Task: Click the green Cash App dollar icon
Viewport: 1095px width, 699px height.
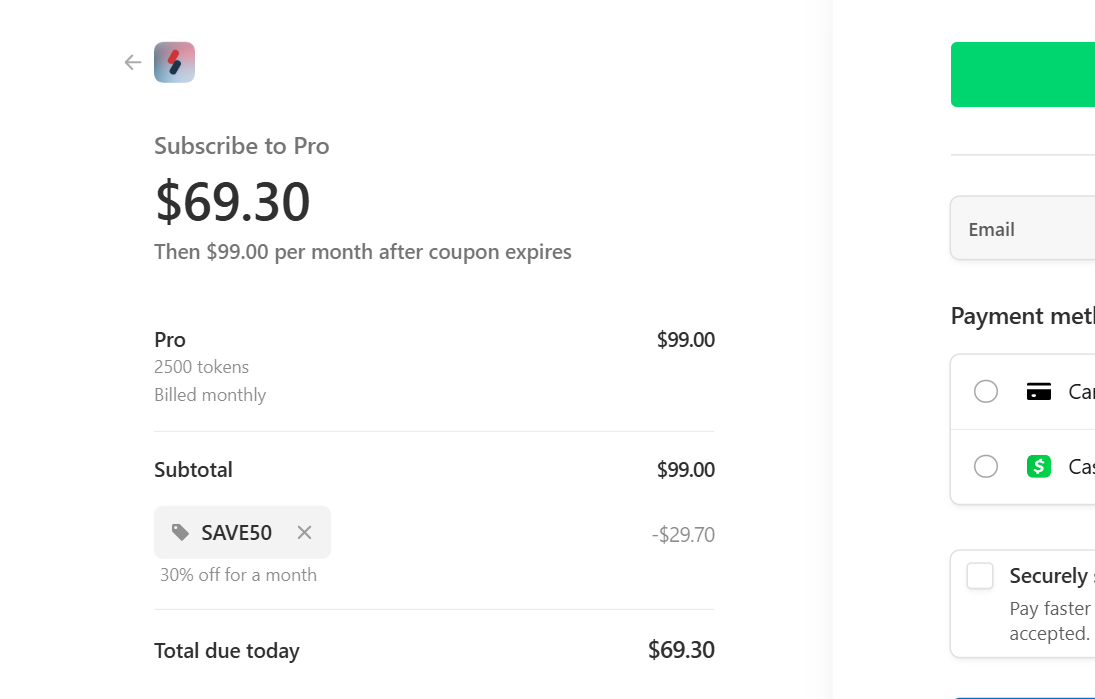Action: pyautogui.click(x=1039, y=466)
